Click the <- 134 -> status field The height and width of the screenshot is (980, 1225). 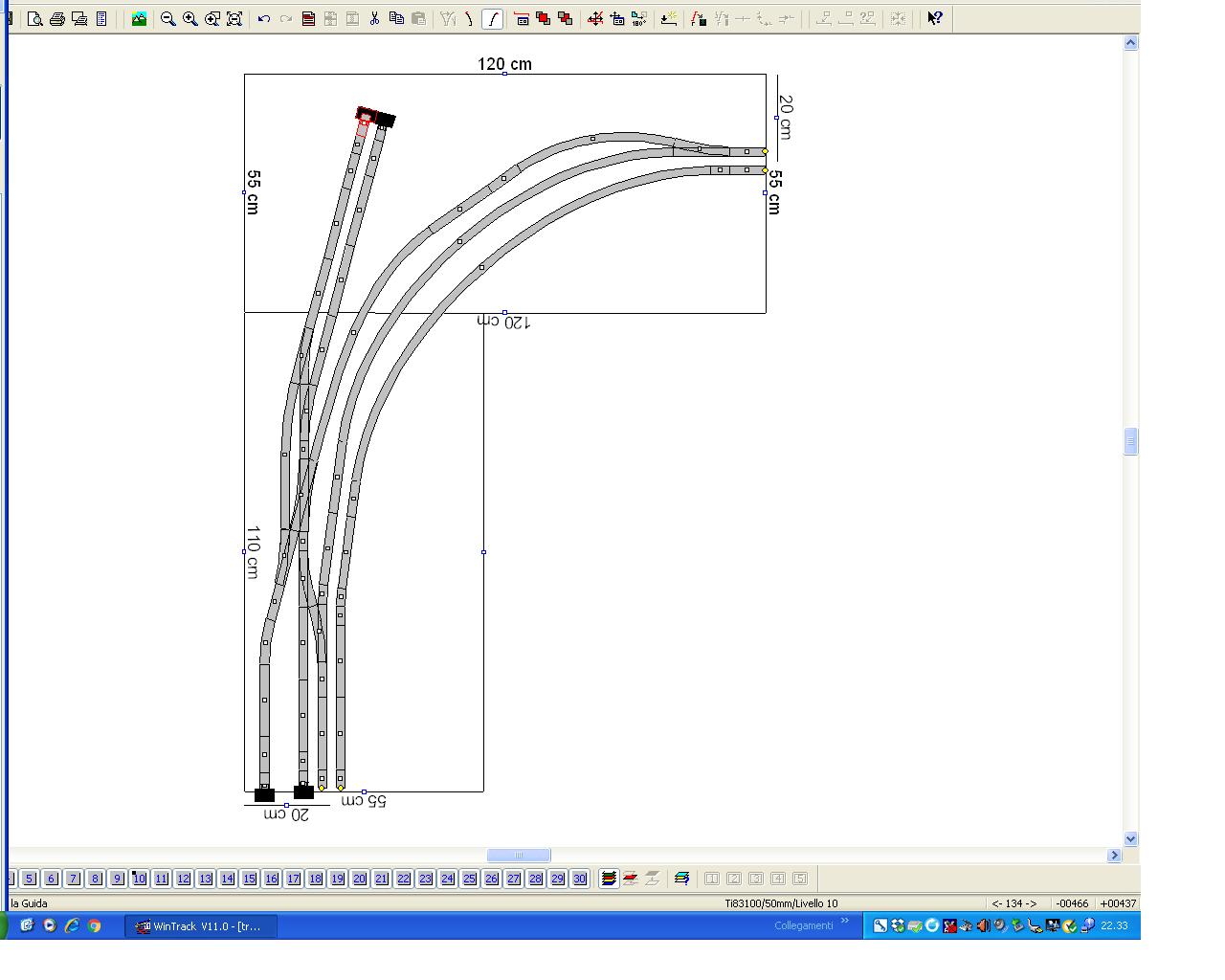(x=1014, y=903)
